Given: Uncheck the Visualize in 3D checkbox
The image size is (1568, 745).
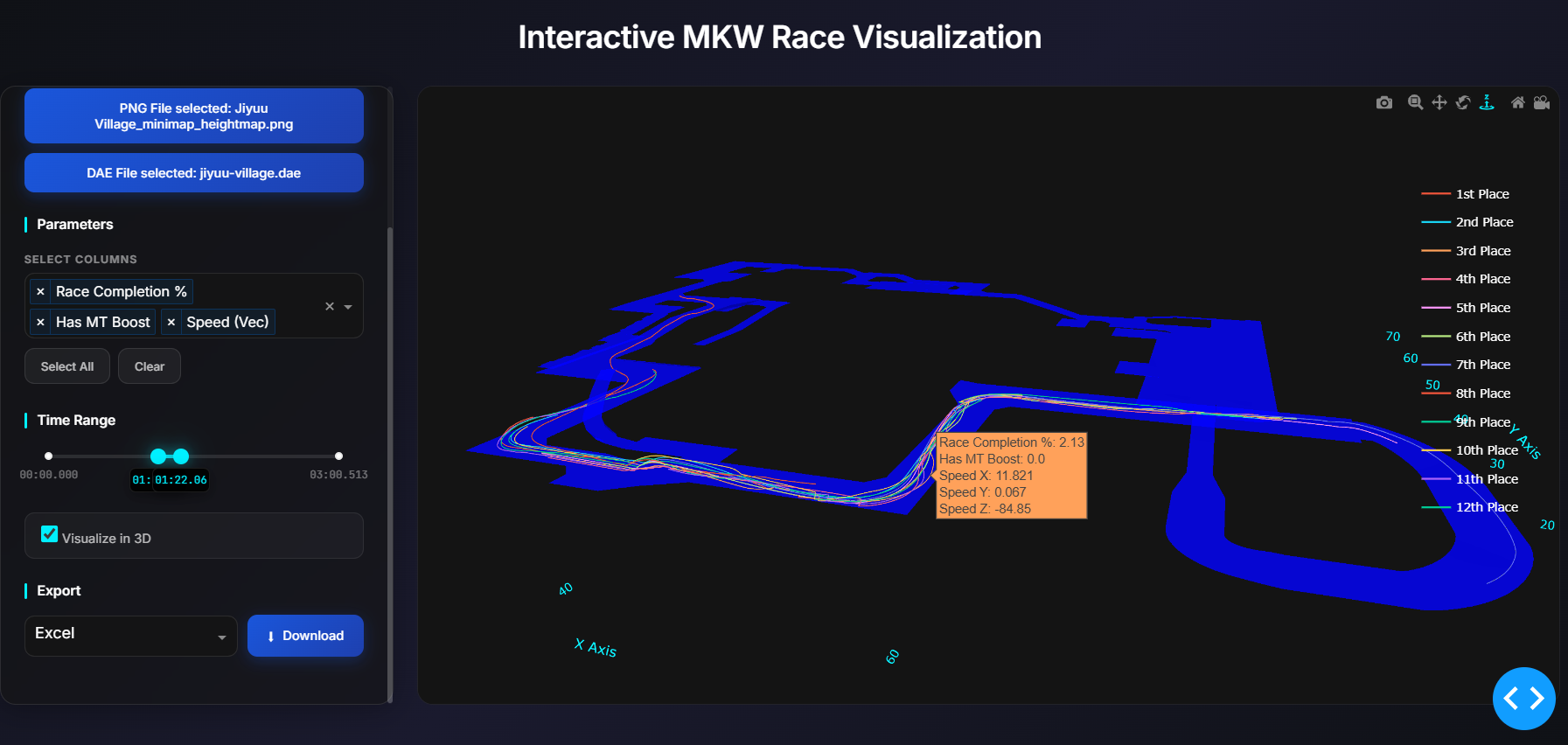Looking at the screenshot, I should click(50, 534).
